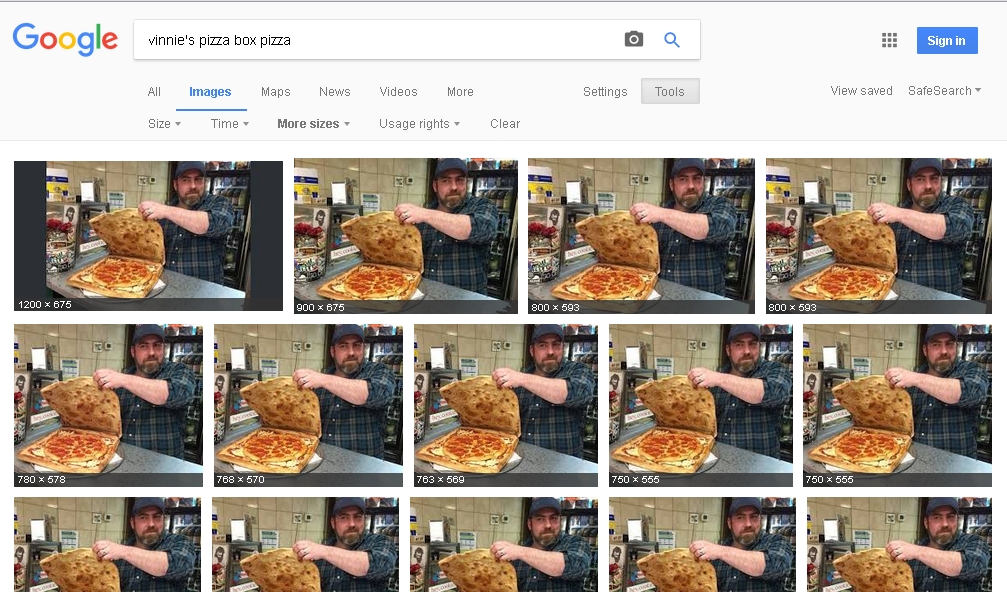Click the Google logo
This screenshot has width=1007, height=592.
click(x=65, y=39)
